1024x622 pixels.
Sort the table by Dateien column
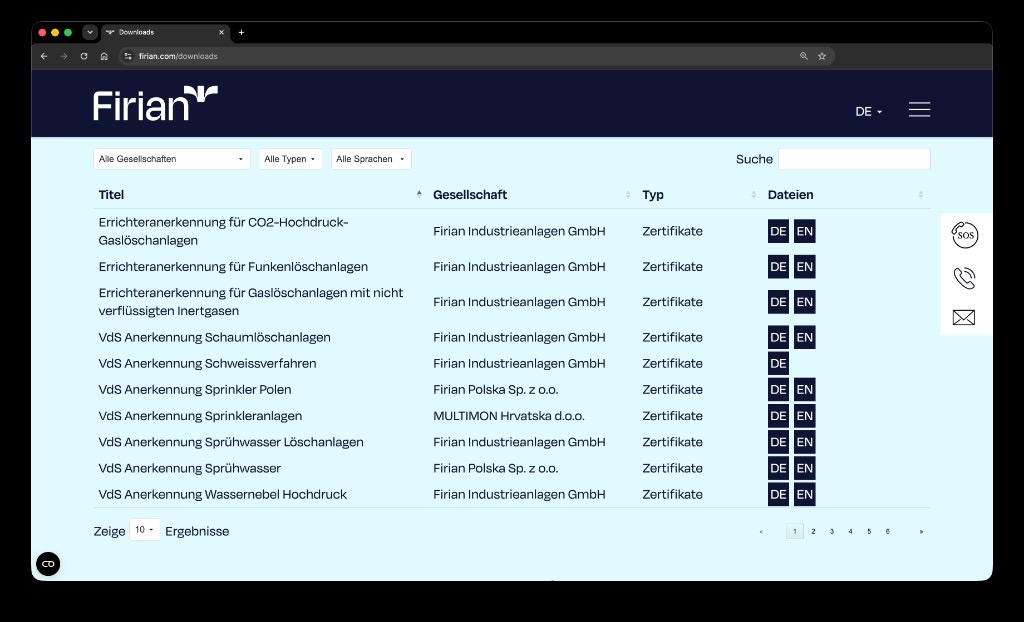[846, 195]
